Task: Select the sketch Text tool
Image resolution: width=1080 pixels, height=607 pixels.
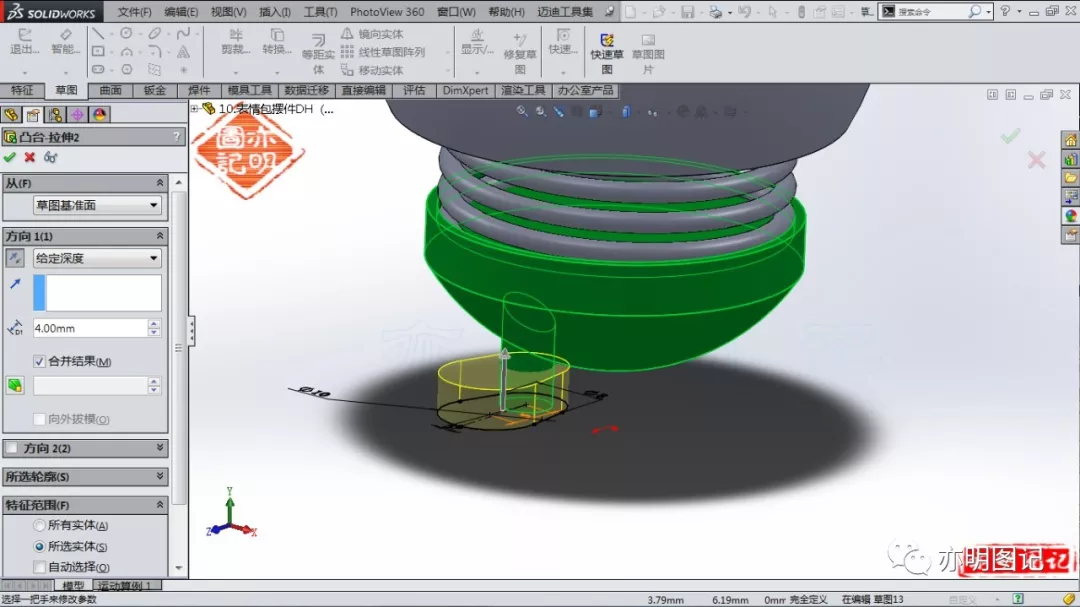Action: point(183,52)
